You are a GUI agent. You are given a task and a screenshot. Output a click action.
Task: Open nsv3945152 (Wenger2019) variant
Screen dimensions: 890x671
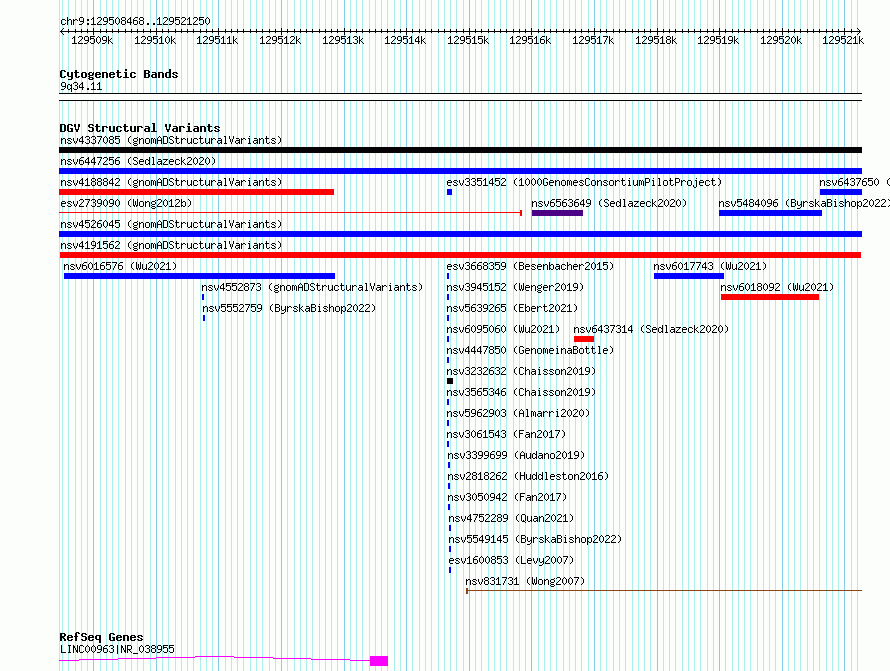[x=515, y=287]
